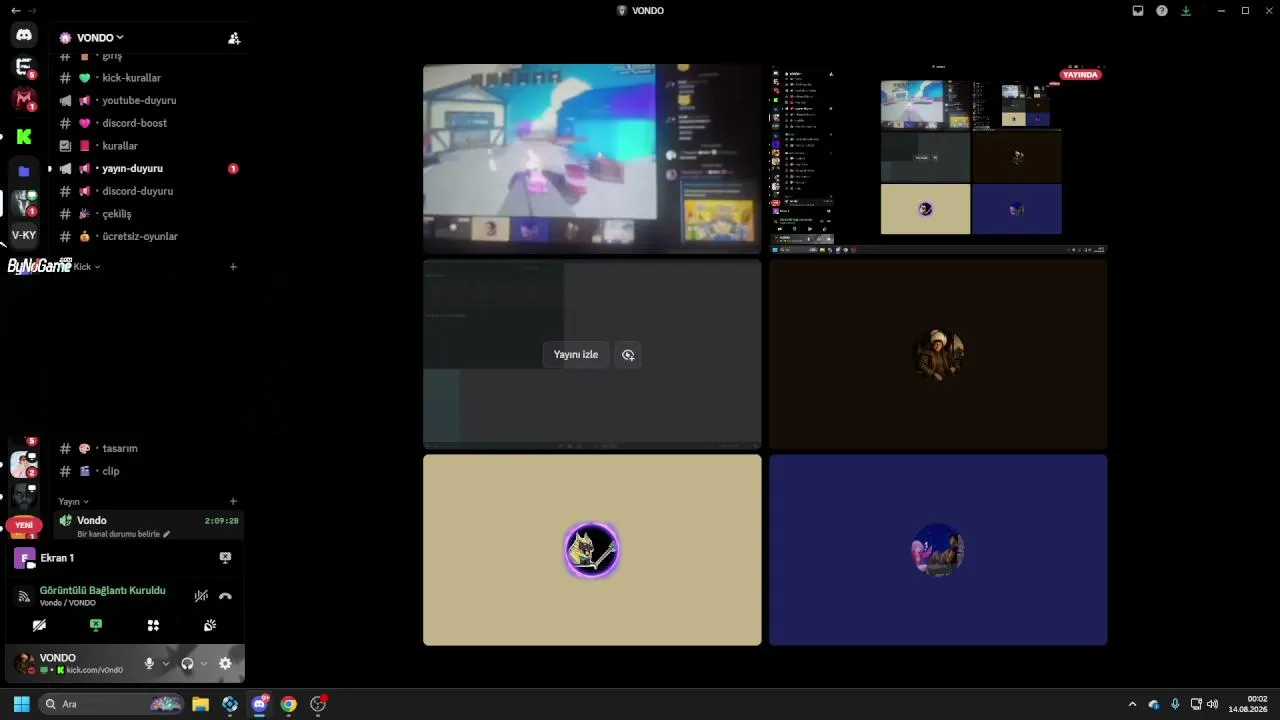
Task: Open yayın-duyuru announcement channel
Action: click(x=147, y=169)
